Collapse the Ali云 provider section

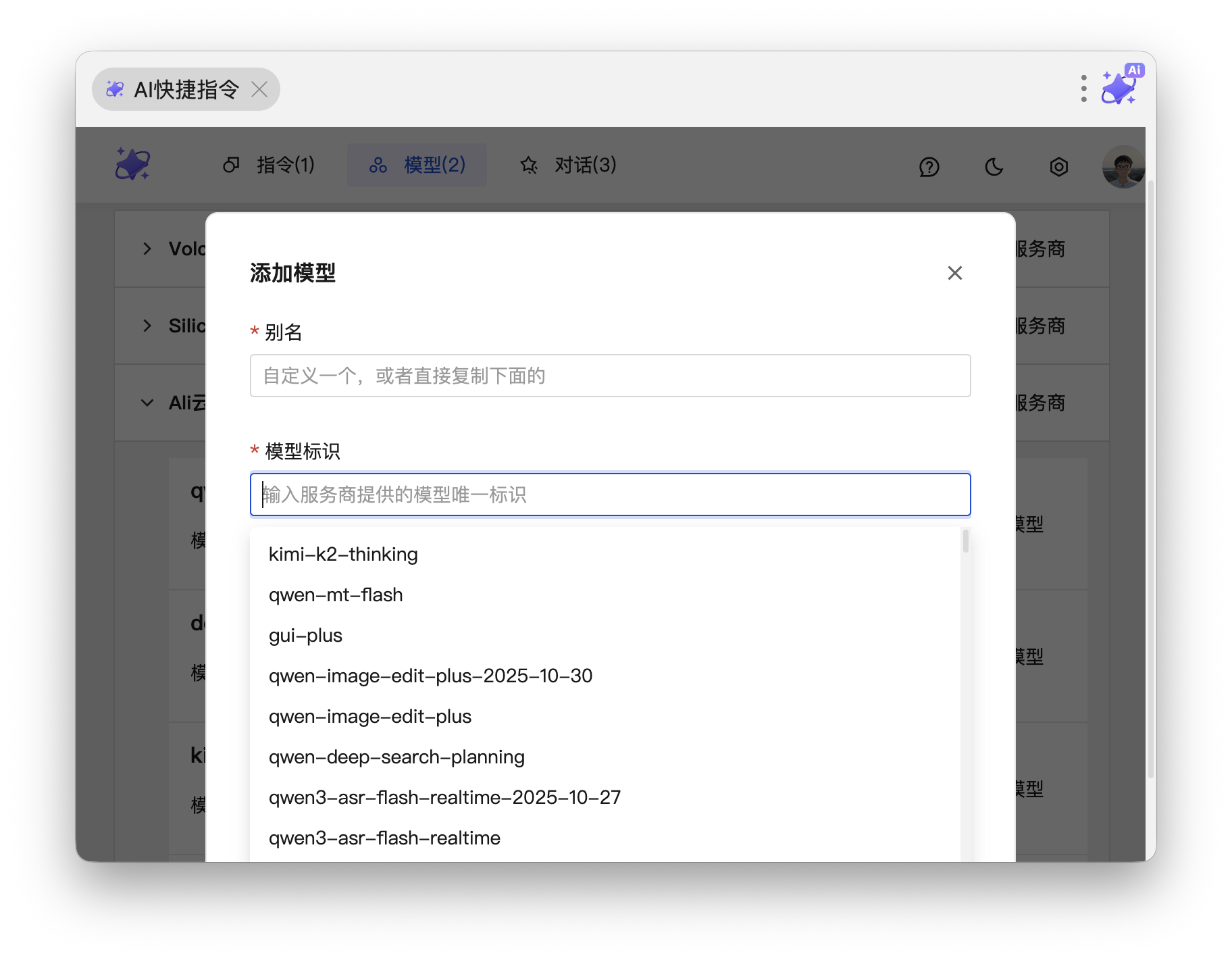147,403
